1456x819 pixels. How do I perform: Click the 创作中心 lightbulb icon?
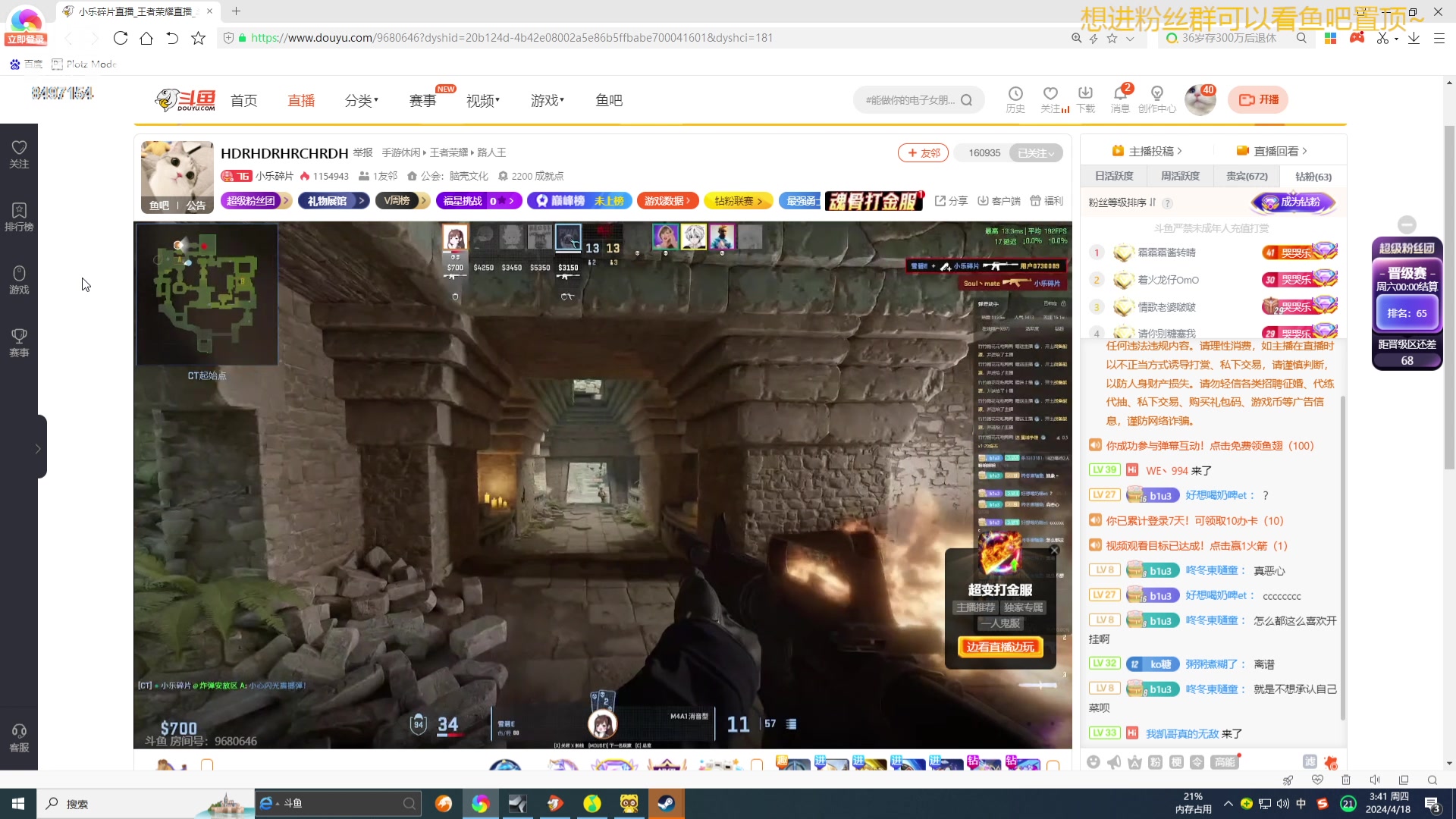1156,94
